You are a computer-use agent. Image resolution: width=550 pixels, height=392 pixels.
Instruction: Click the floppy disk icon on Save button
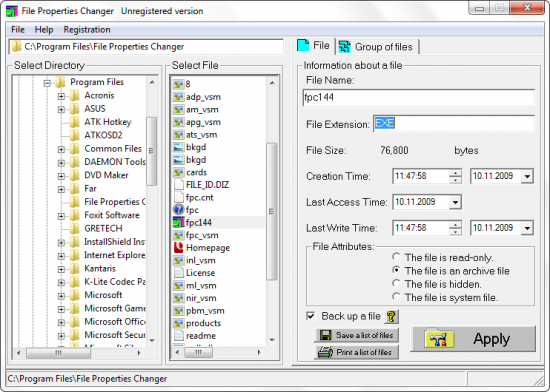[326, 335]
